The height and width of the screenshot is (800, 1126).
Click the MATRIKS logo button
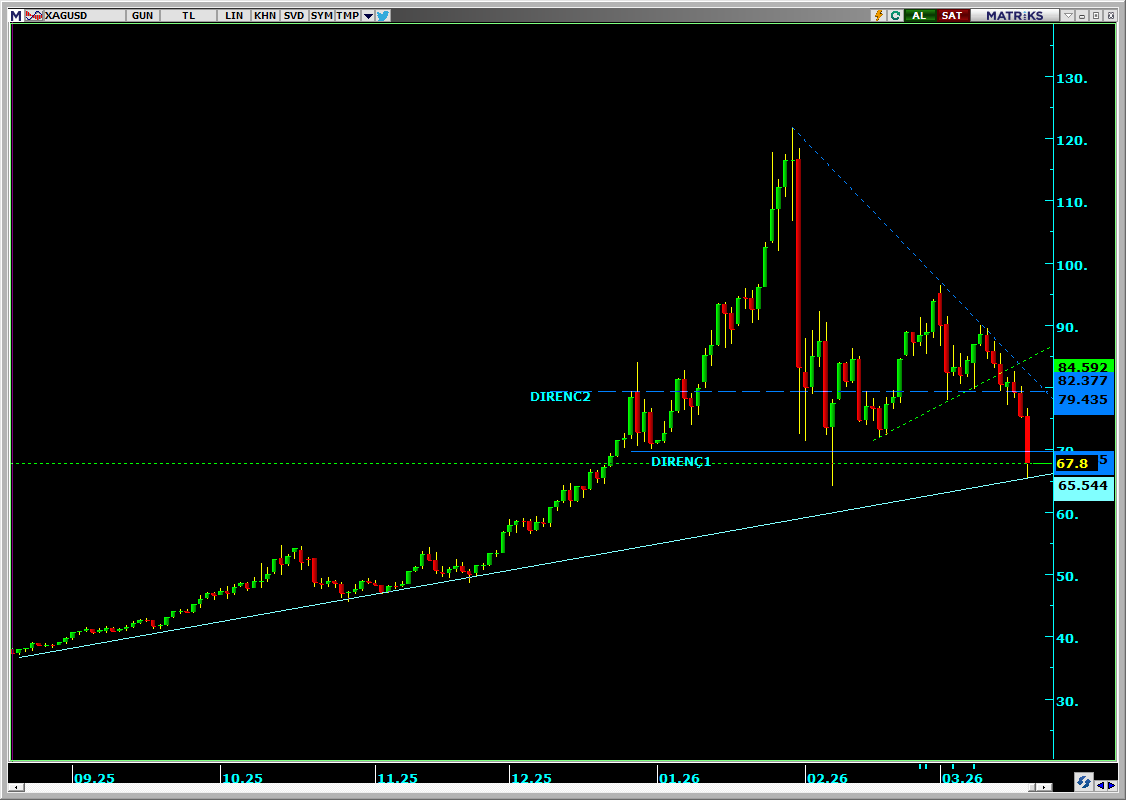pos(1015,15)
